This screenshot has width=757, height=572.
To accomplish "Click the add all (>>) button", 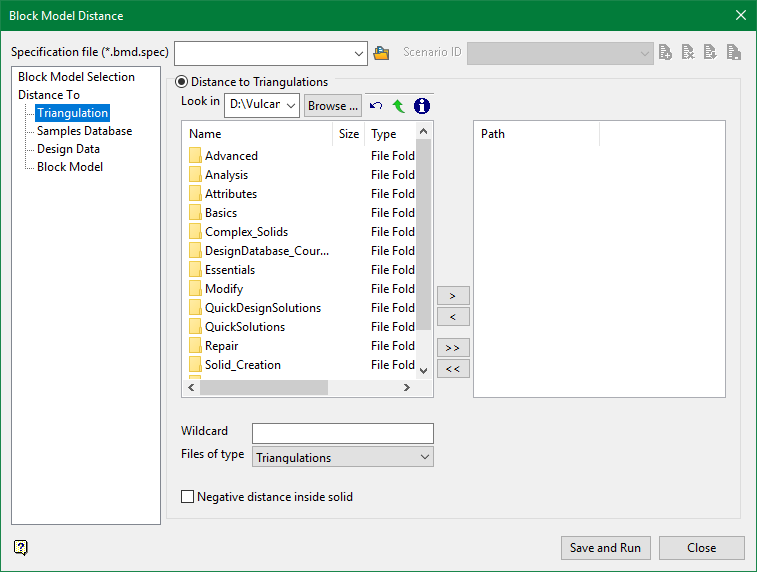I will pyautogui.click(x=453, y=347).
